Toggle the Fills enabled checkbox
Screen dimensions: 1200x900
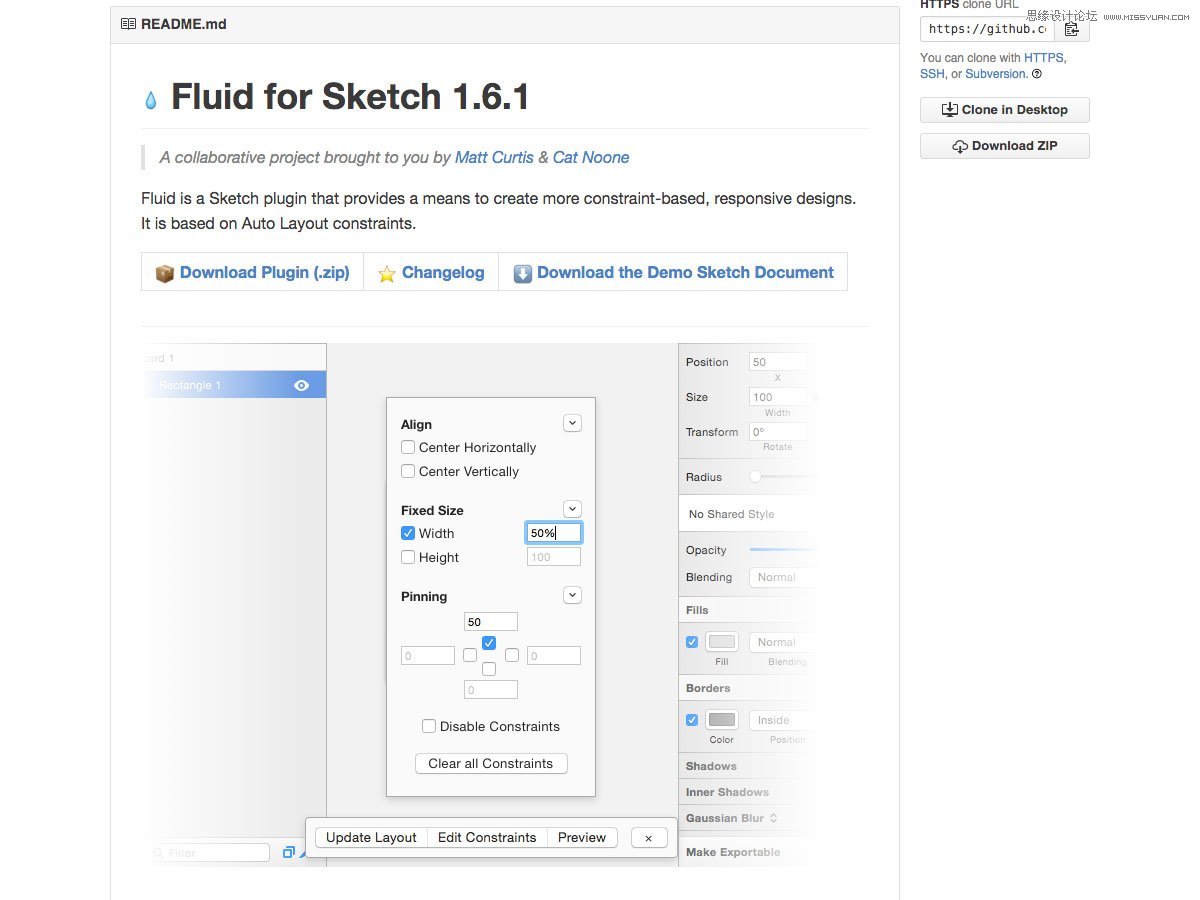tap(692, 642)
